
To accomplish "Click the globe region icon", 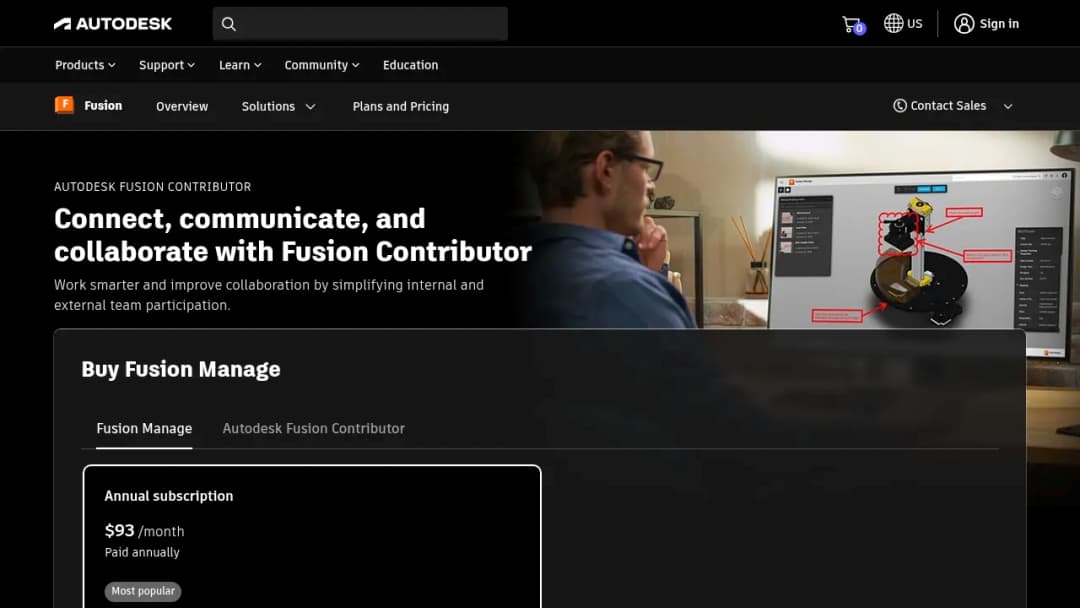I will coord(893,23).
